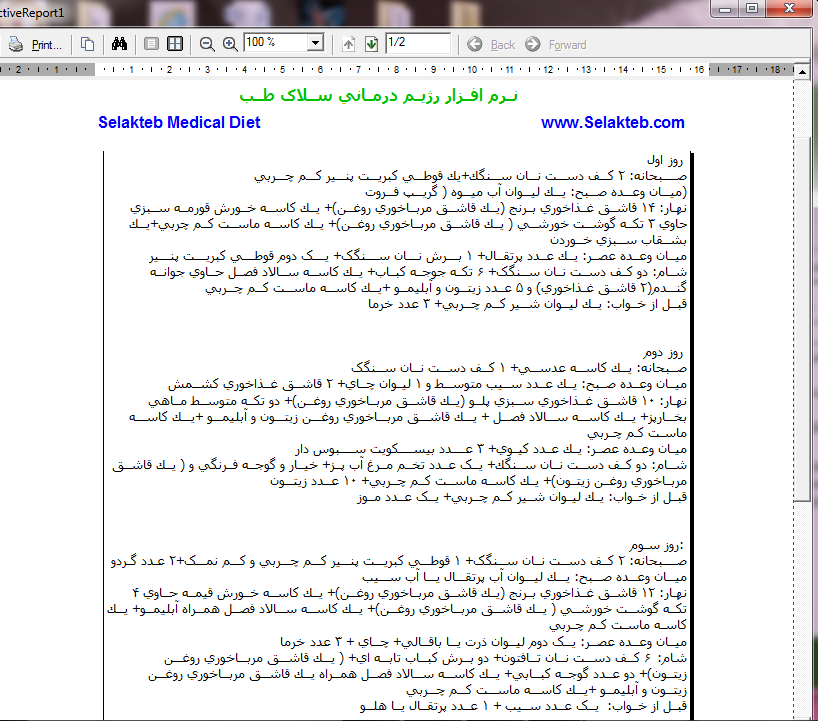The image size is (818, 721).
Task: Click the Copy pages icon
Action: click(88, 44)
